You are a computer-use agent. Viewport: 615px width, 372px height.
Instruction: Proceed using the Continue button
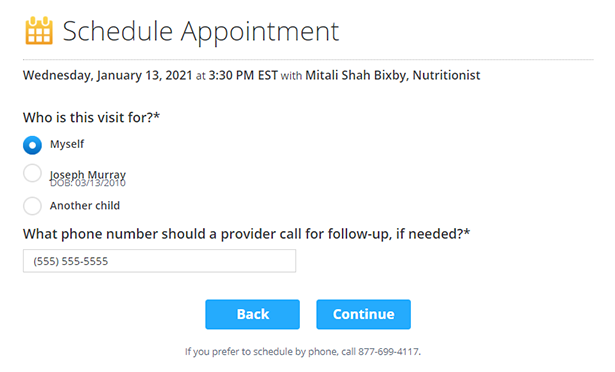364,314
